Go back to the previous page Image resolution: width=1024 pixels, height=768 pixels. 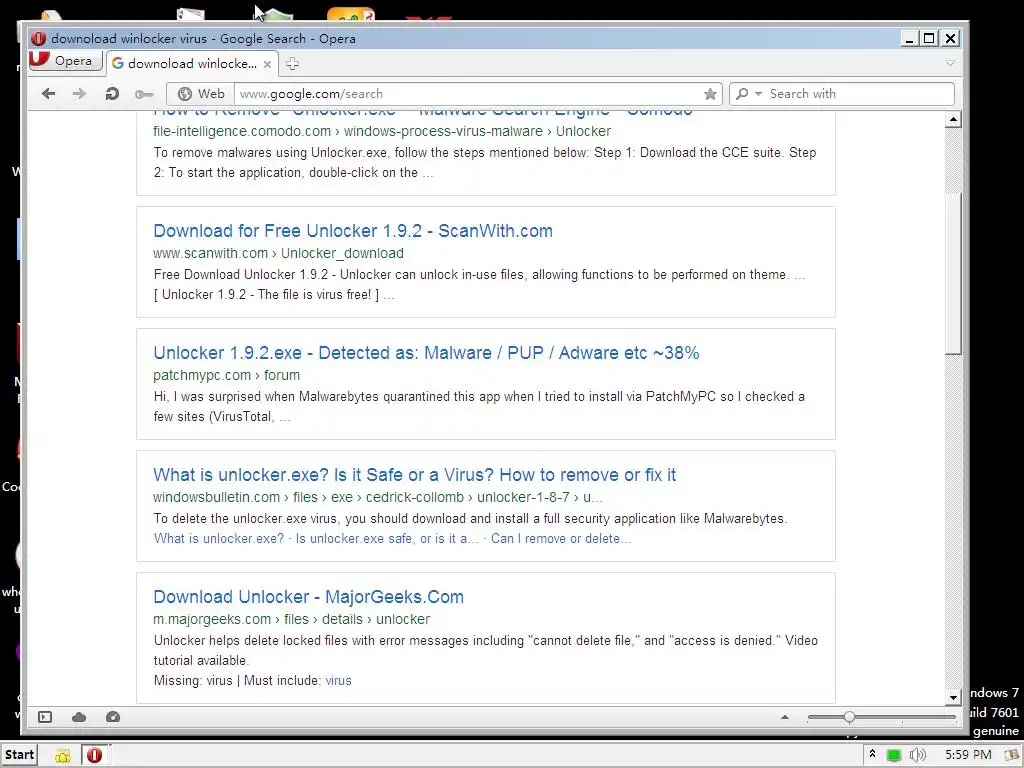pos(48,93)
